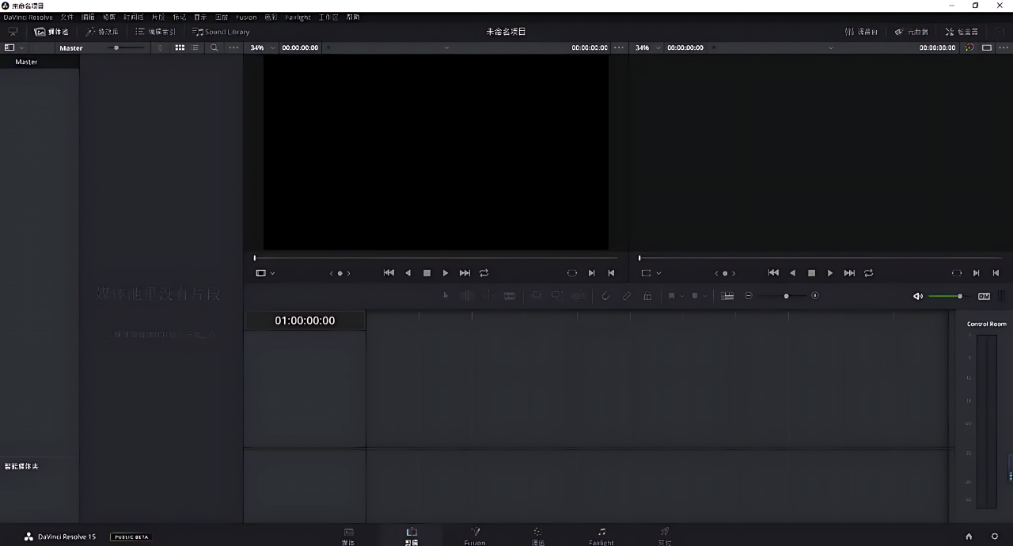Go to last frame in source viewer
This screenshot has width=1013, height=546.
click(465, 273)
